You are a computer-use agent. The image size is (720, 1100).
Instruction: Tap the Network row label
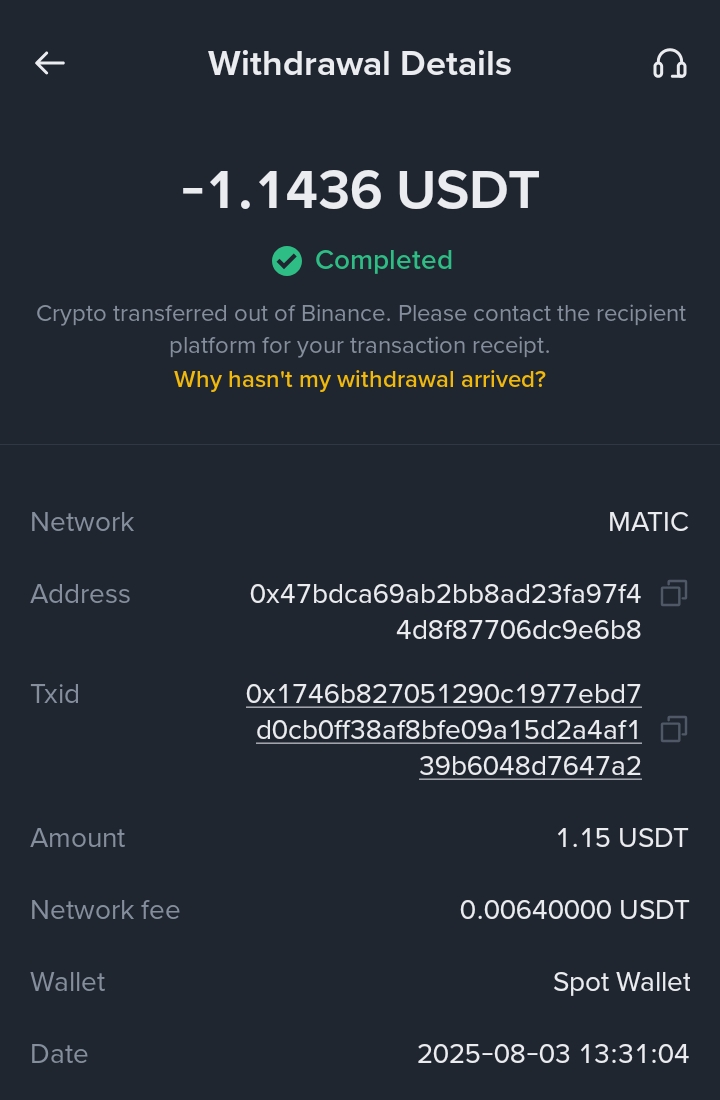[x=82, y=522]
